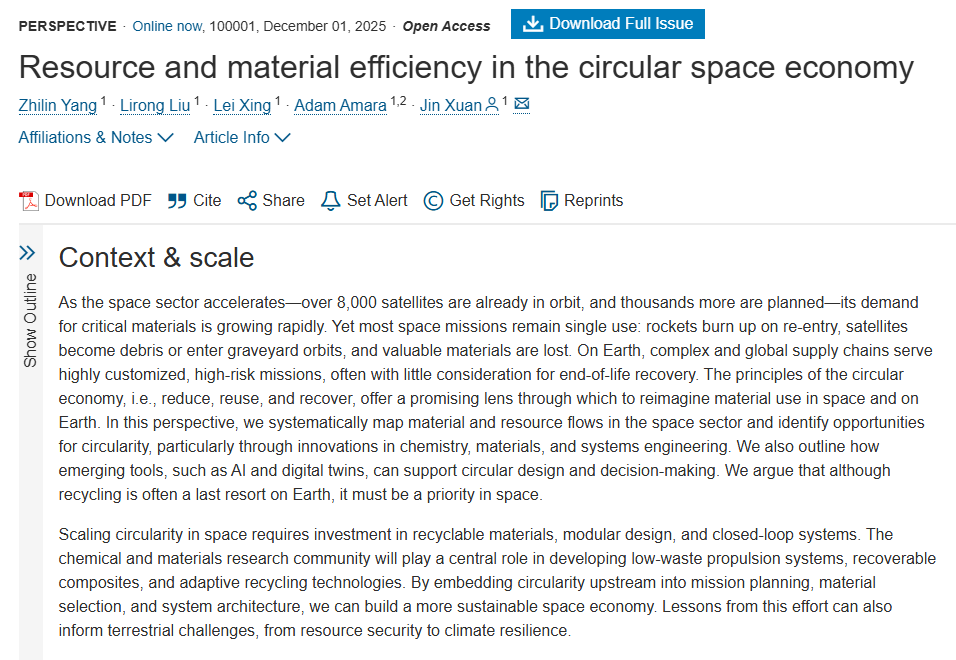Click the Set Alert bell icon
Image resolution: width=956 pixels, height=660 pixels.
pyautogui.click(x=330, y=201)
